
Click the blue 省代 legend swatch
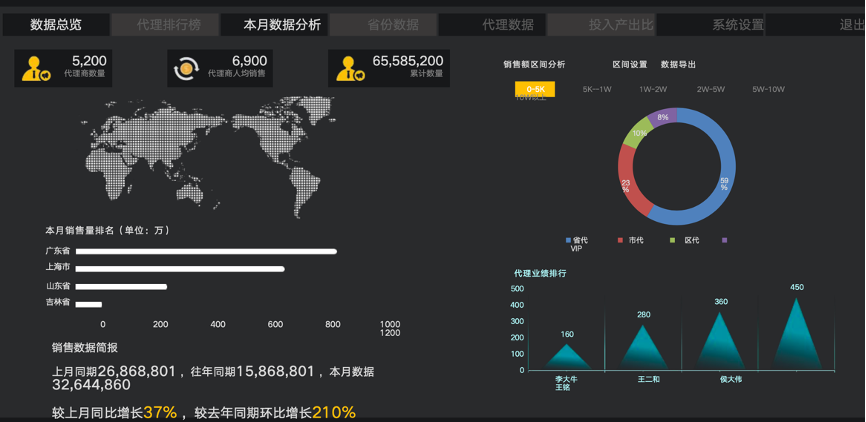(568, 240)
